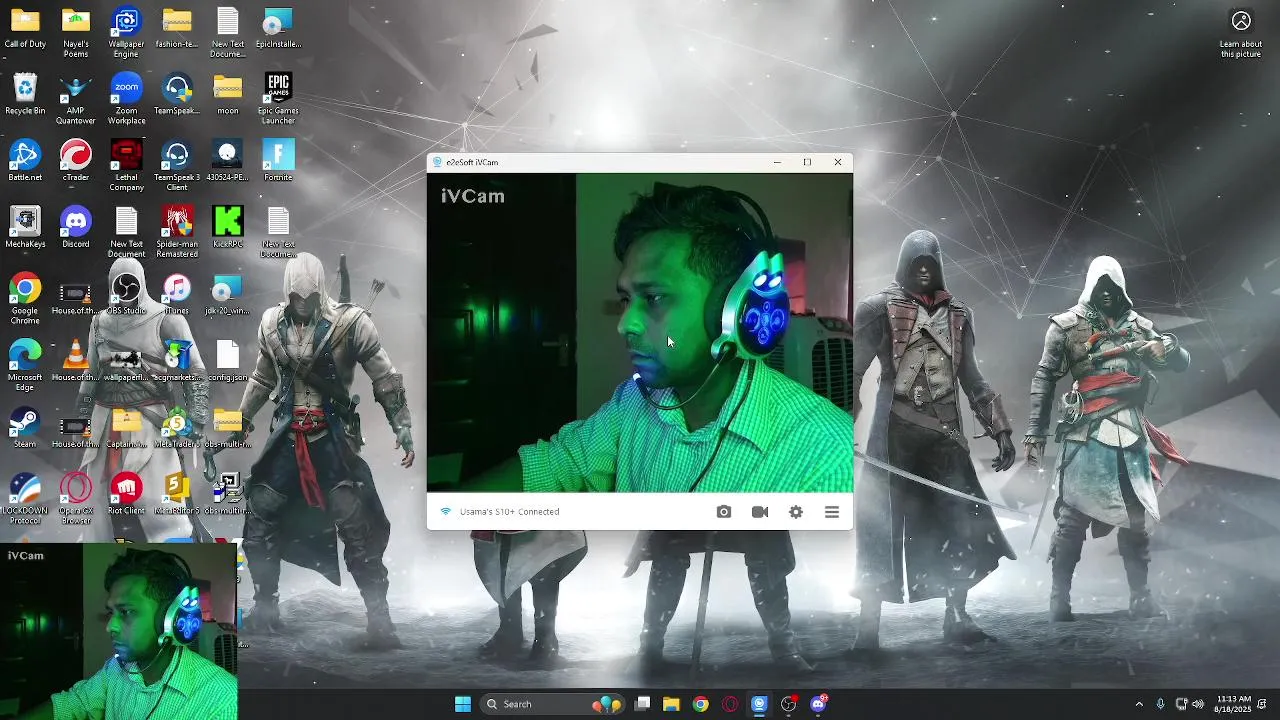Select the EpicInstaller desktop icon
The image size is (1280, 720).
tap(278, 29)
